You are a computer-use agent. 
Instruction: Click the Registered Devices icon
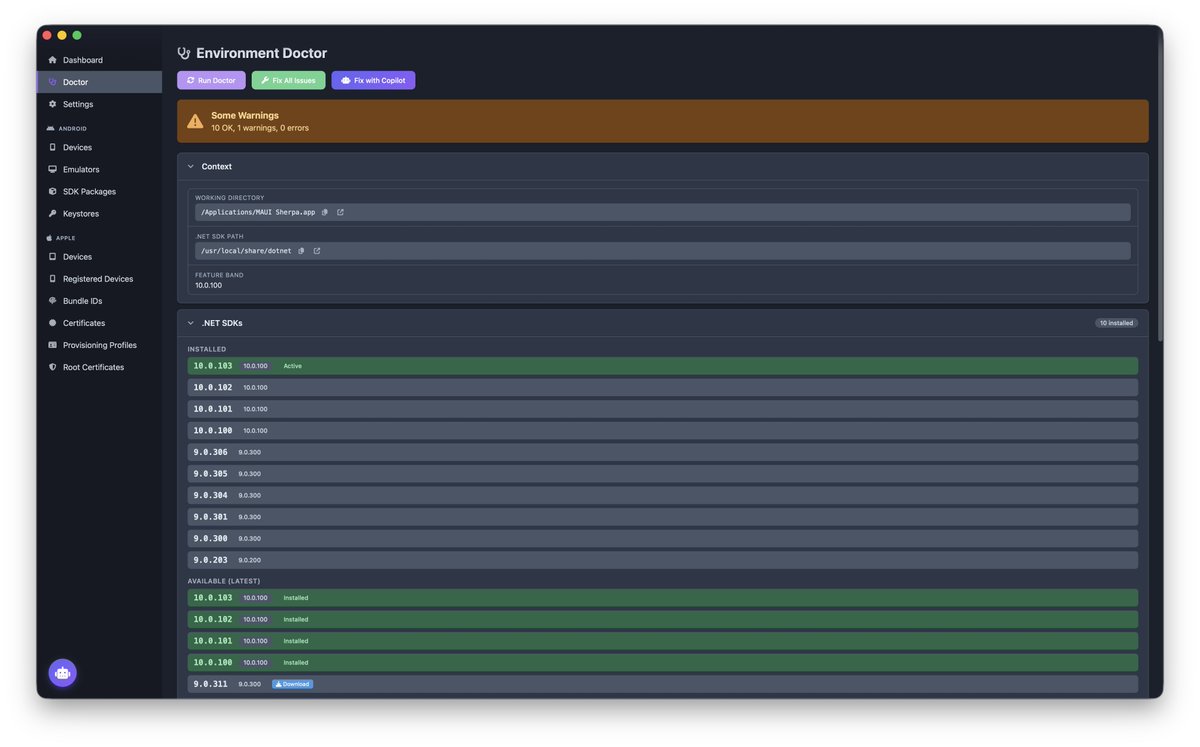pos(53,279)
